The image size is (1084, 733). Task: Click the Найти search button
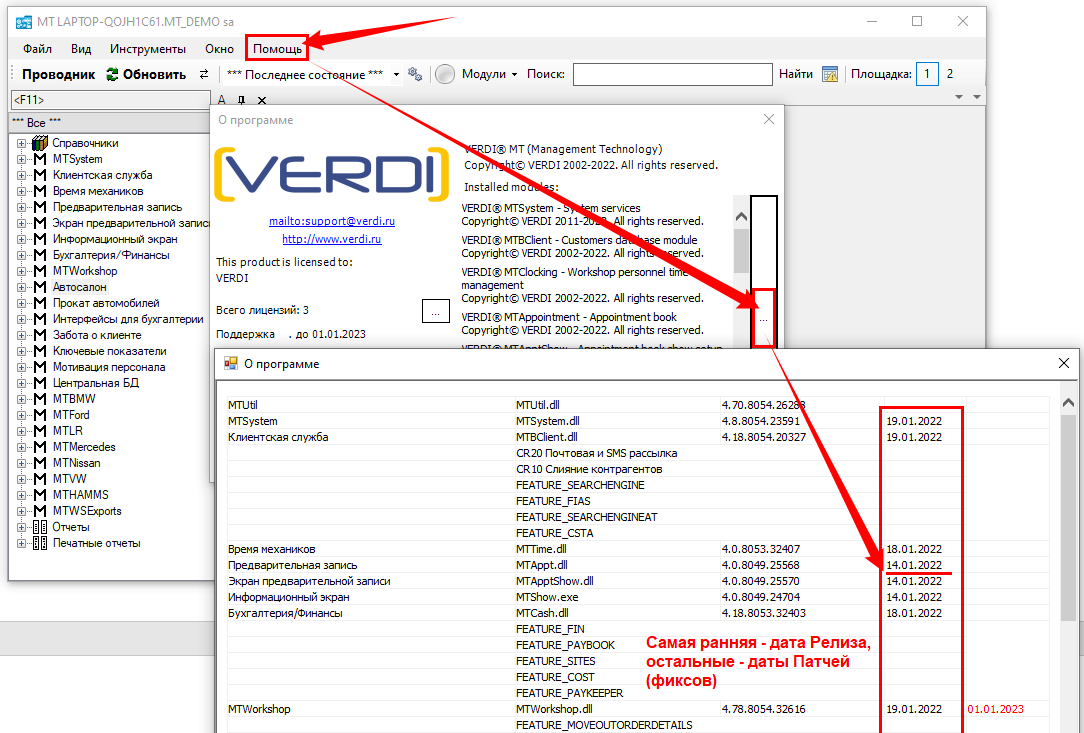coord(795,74)
